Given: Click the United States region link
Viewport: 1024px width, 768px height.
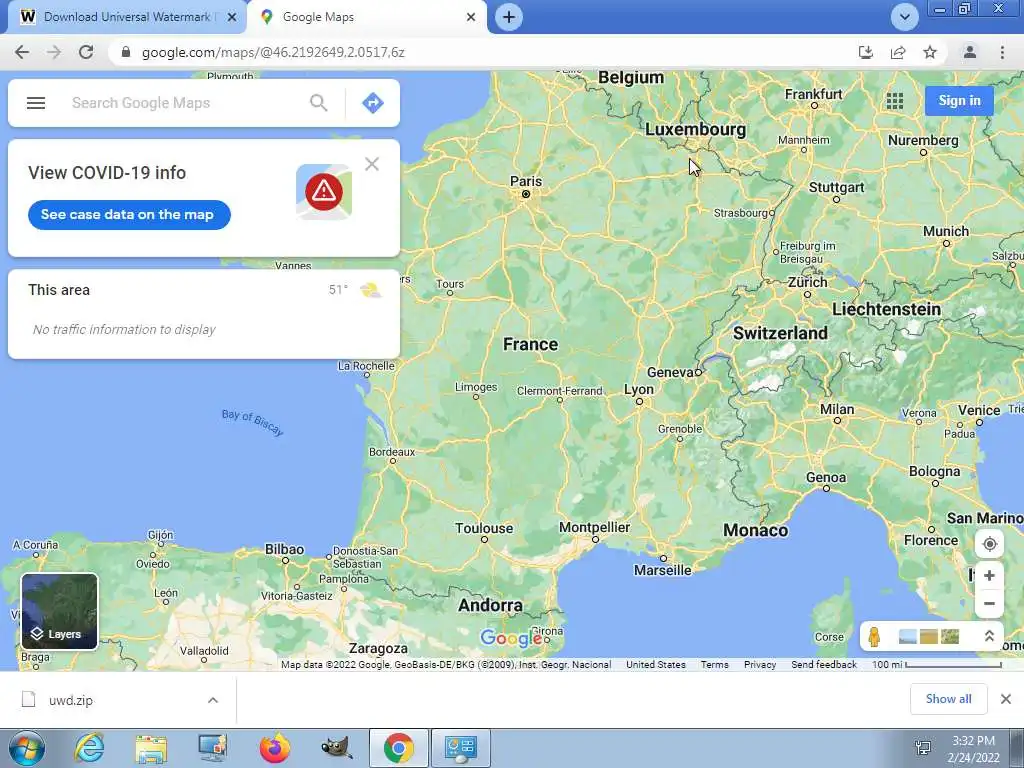Looking at the screenshot, I should 656,664.
